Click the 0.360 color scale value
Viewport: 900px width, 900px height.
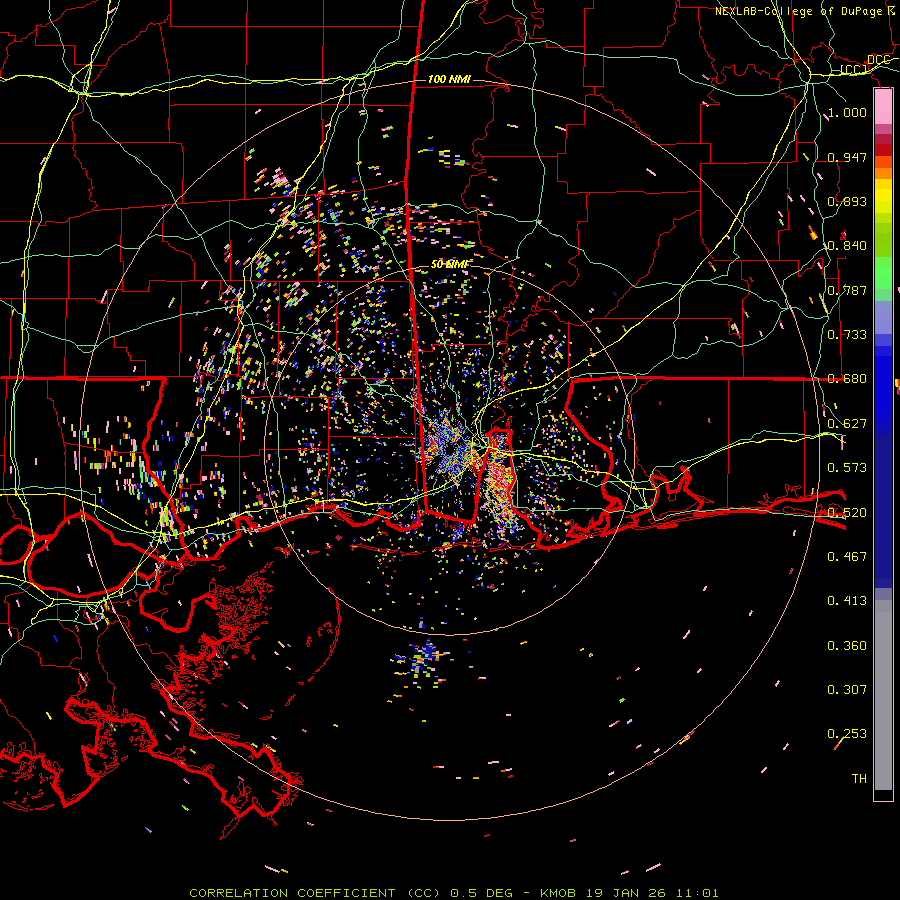[847, 646]
